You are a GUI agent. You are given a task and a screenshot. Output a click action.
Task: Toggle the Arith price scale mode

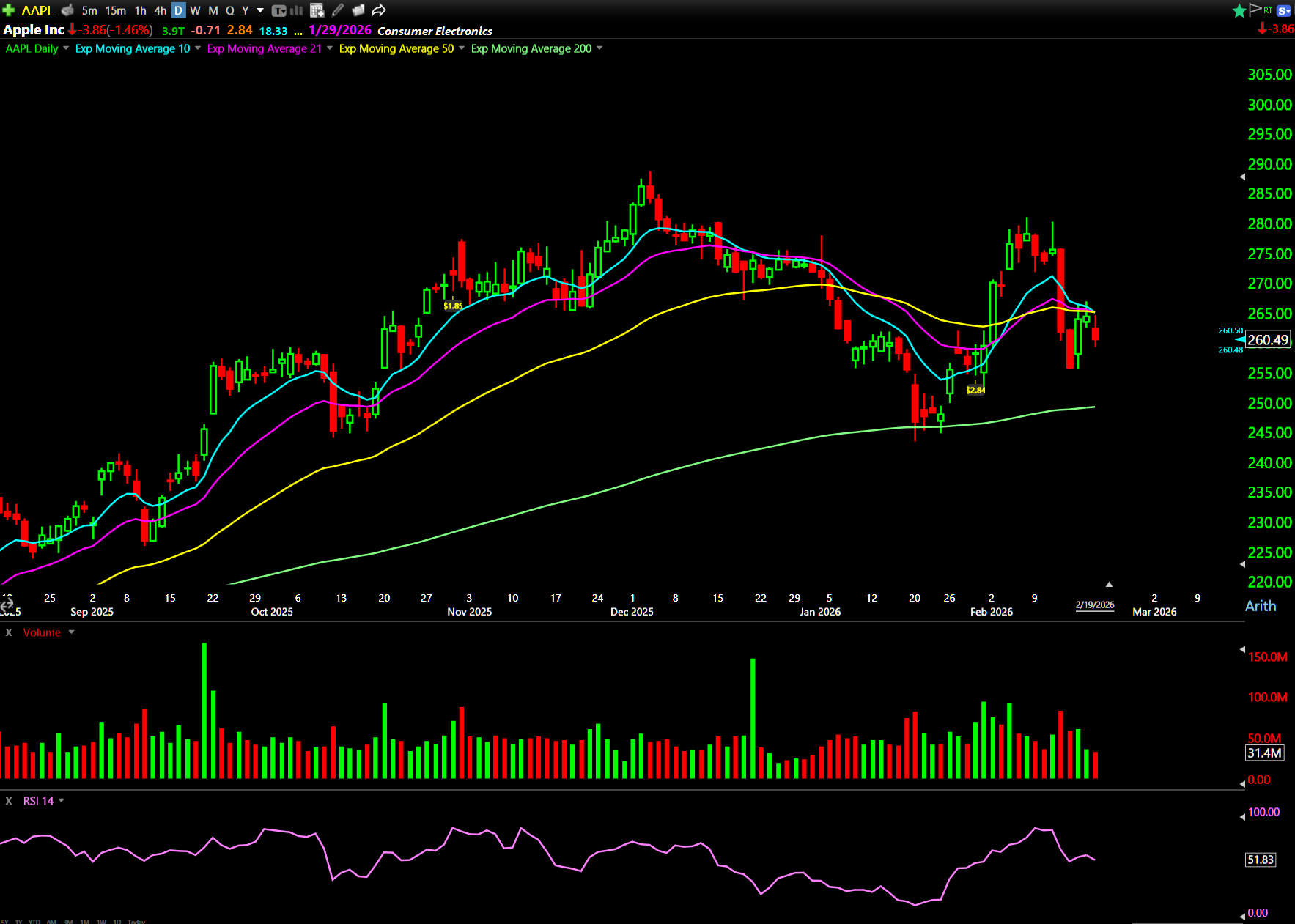click(x=1260, y=606)
